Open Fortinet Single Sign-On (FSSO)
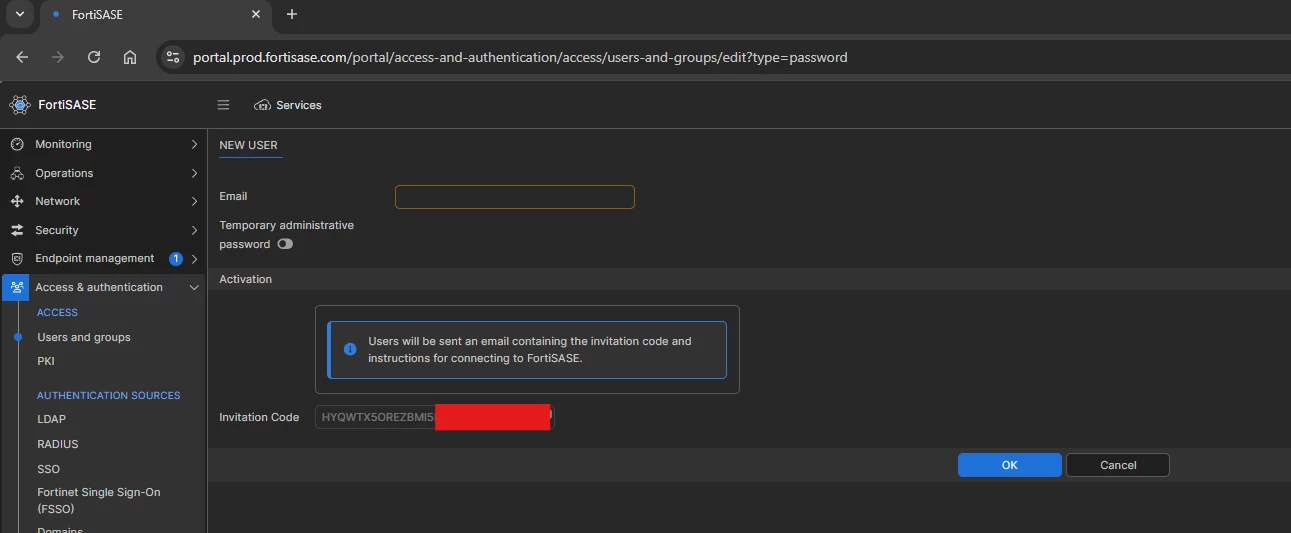Image resolution: width=1291 pixels, height=533 pixels. 99,500
